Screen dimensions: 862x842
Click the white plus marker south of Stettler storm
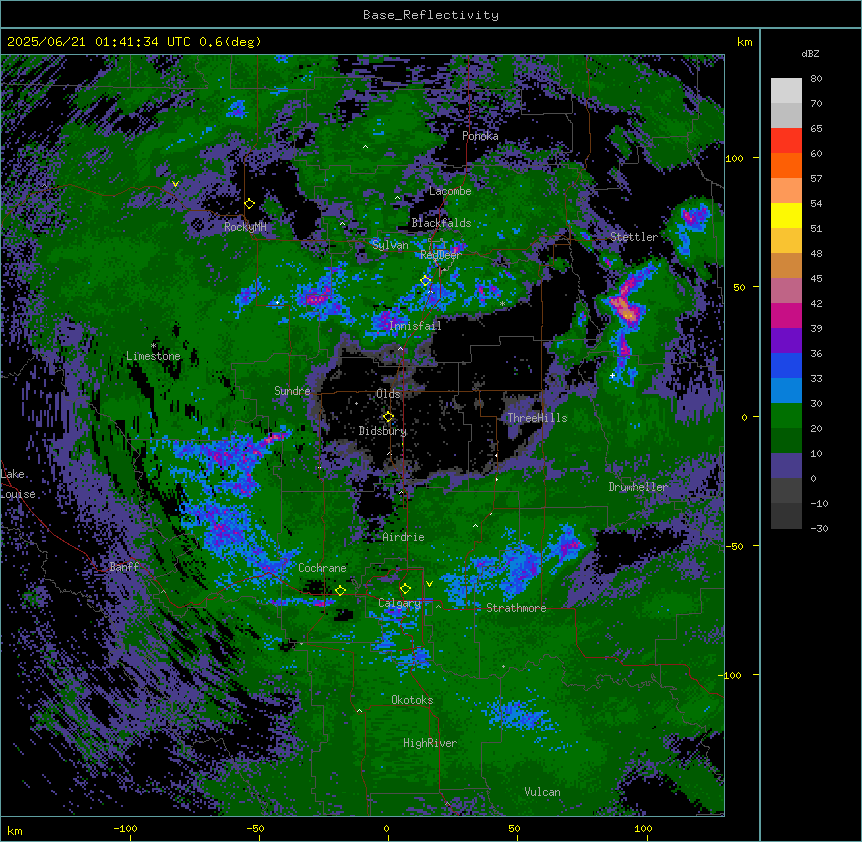pyautogui.click(x=612, y=376)
